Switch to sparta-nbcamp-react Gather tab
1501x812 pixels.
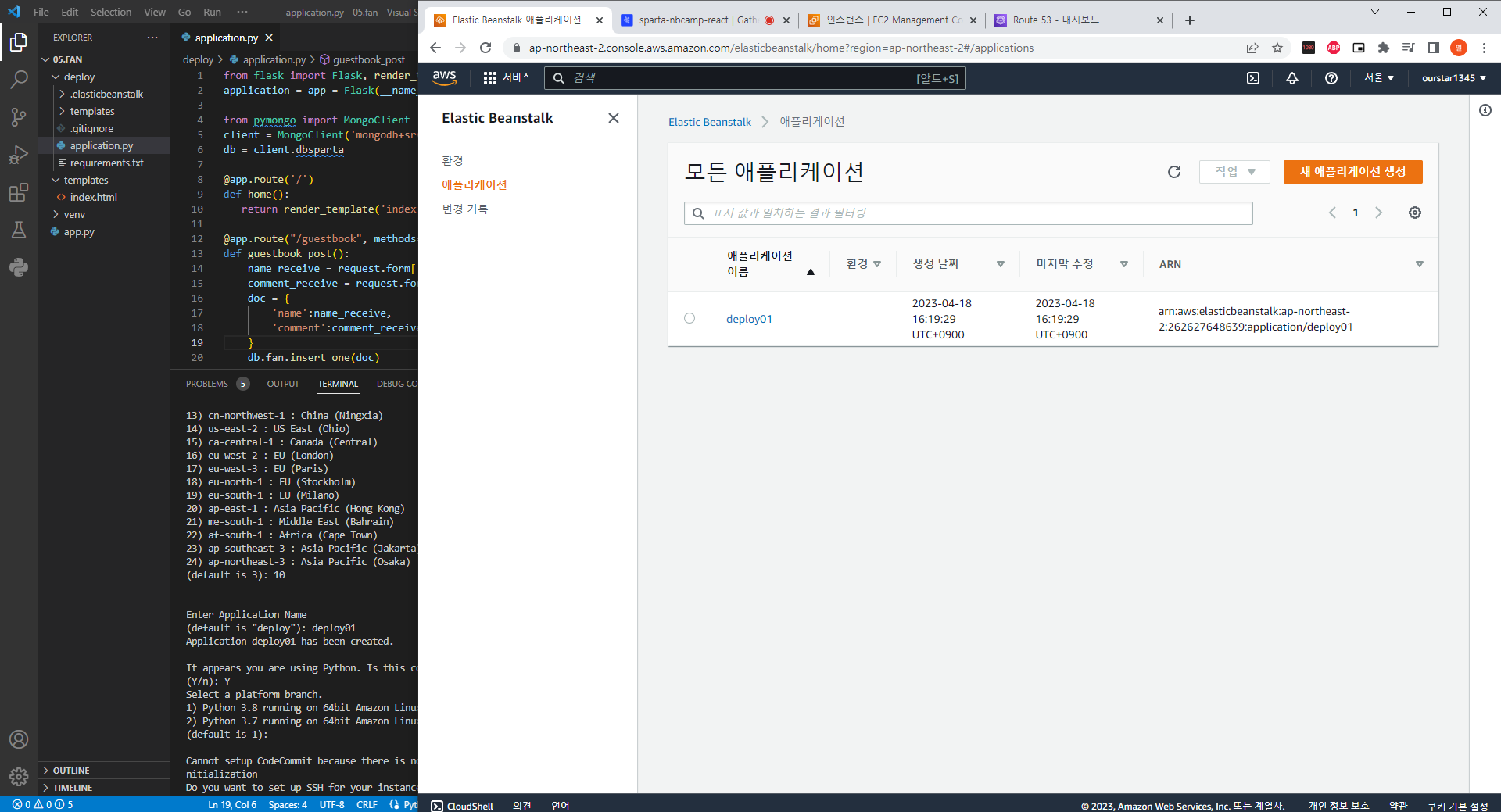click(x=705, y=20)
